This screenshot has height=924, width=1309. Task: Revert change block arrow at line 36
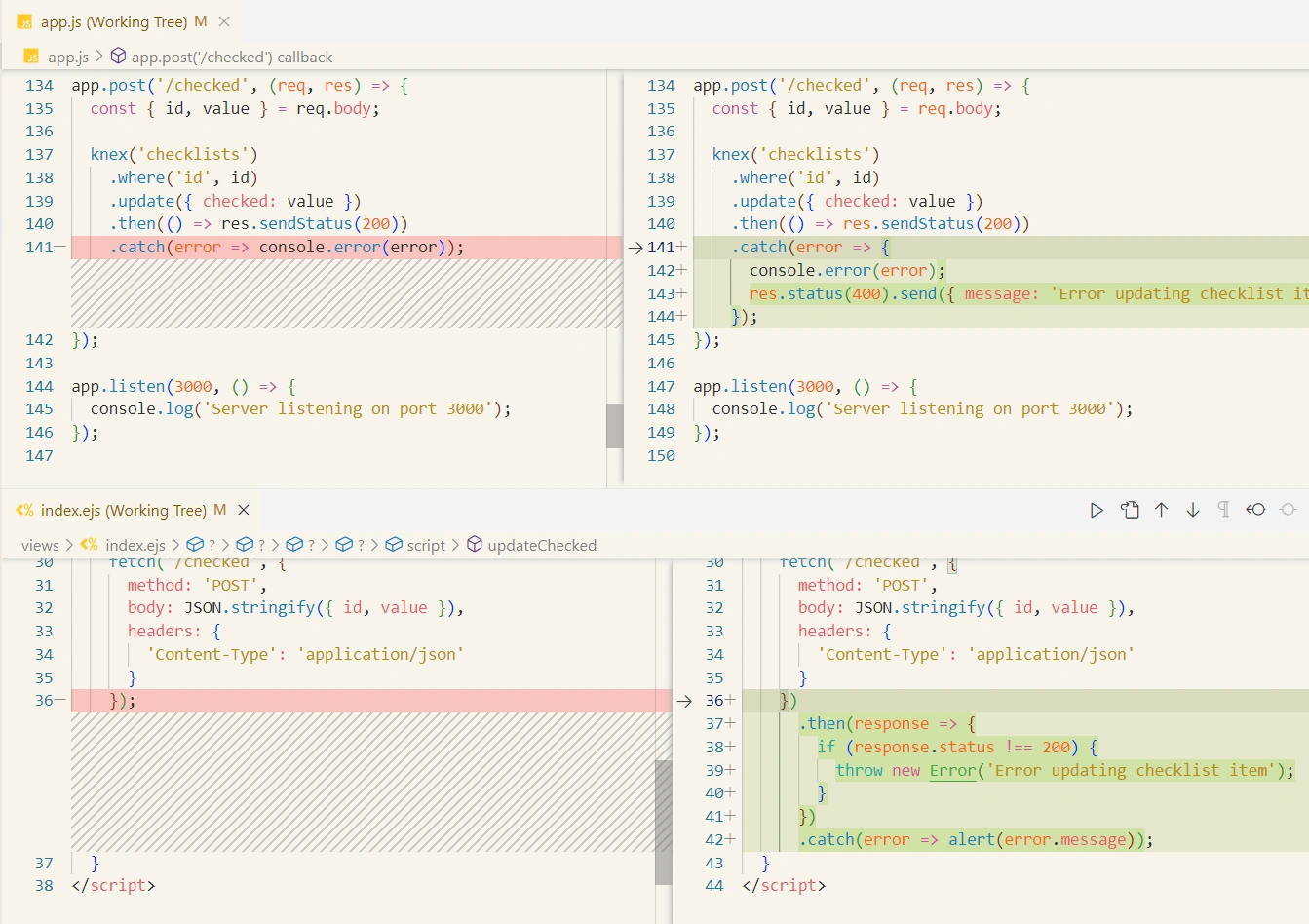(x=684, y=701)
